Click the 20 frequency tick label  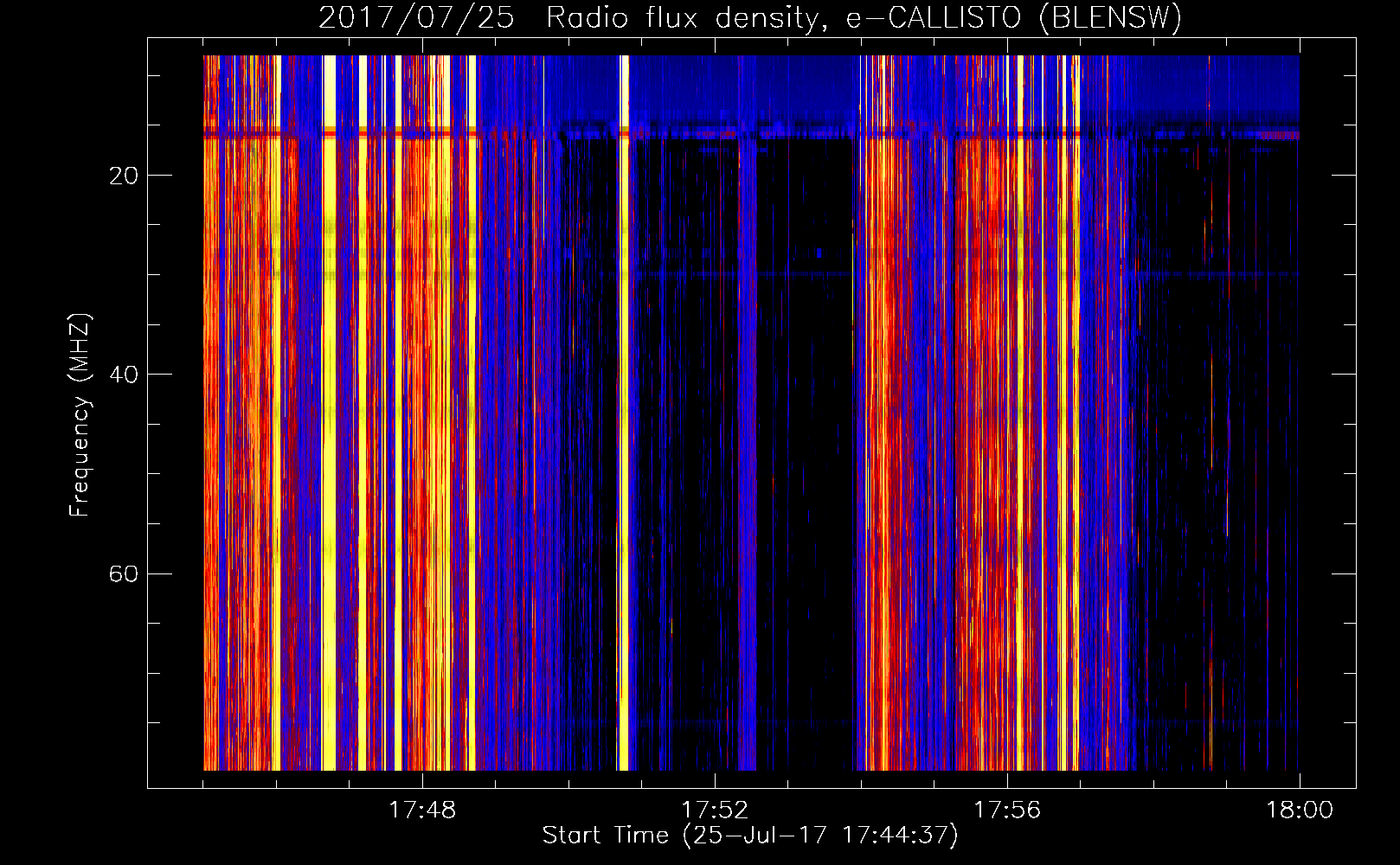pyautogui.click(x=124, y=176)
